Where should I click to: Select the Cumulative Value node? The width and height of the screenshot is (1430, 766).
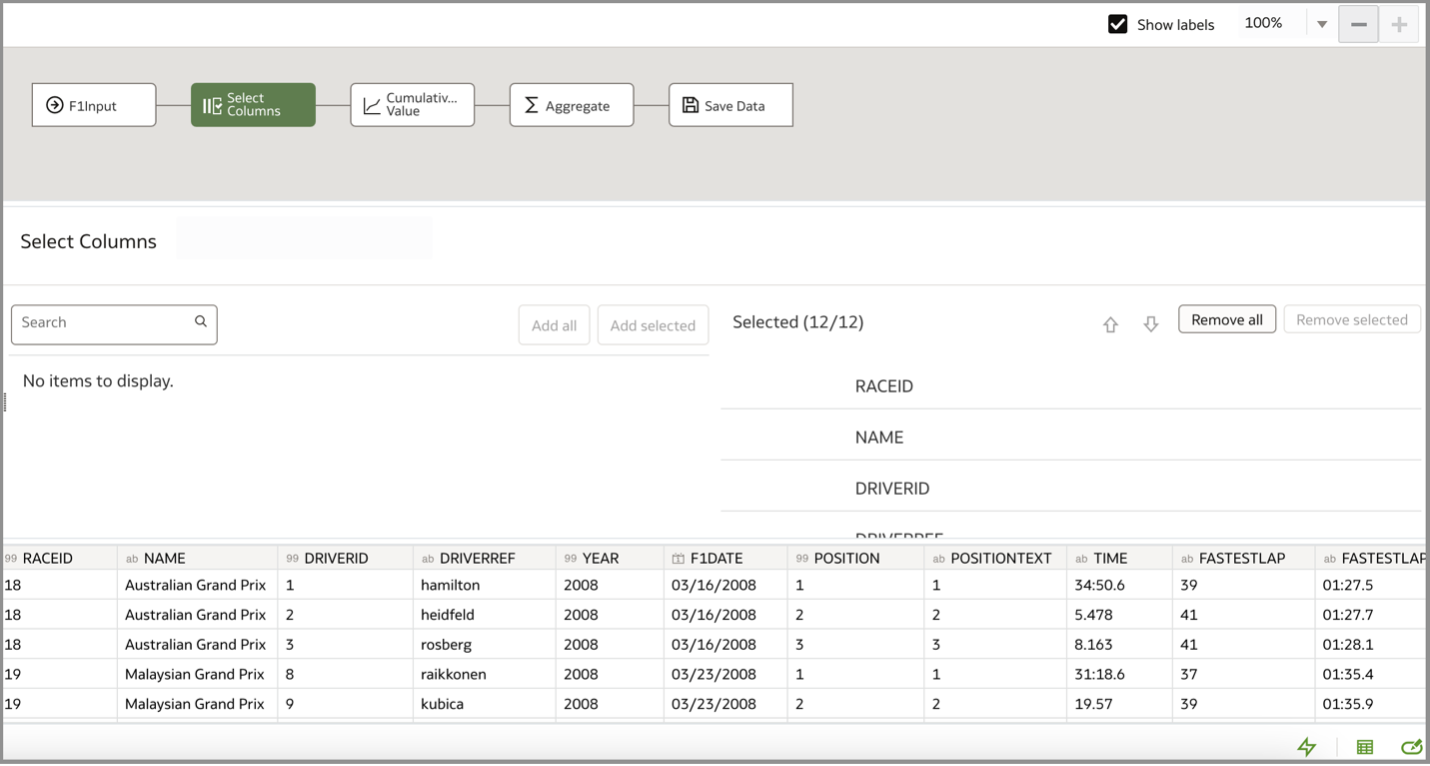click(412, 104)
